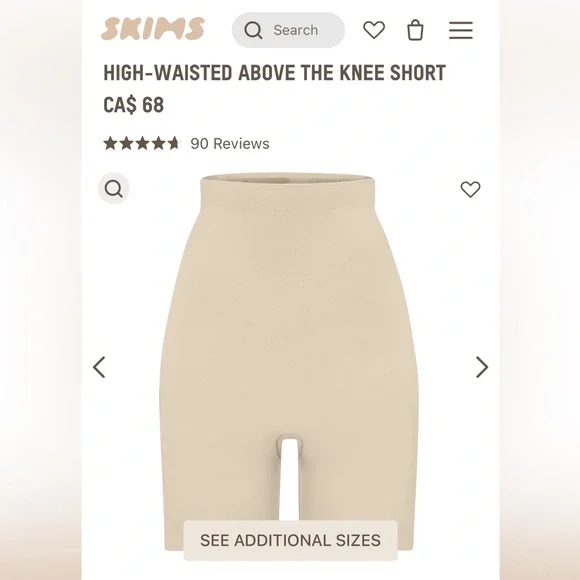This screenshot has height=580, width=580.
Task: Click the CA$ 68 price text
Action: click(134, 105)
